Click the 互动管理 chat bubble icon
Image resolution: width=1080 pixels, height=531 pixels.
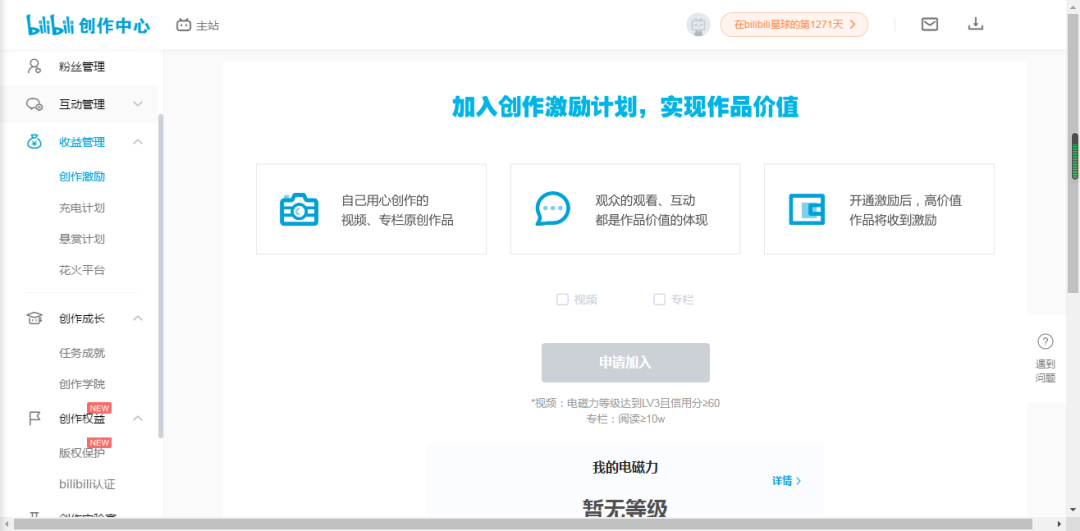(x=34, y=105)
